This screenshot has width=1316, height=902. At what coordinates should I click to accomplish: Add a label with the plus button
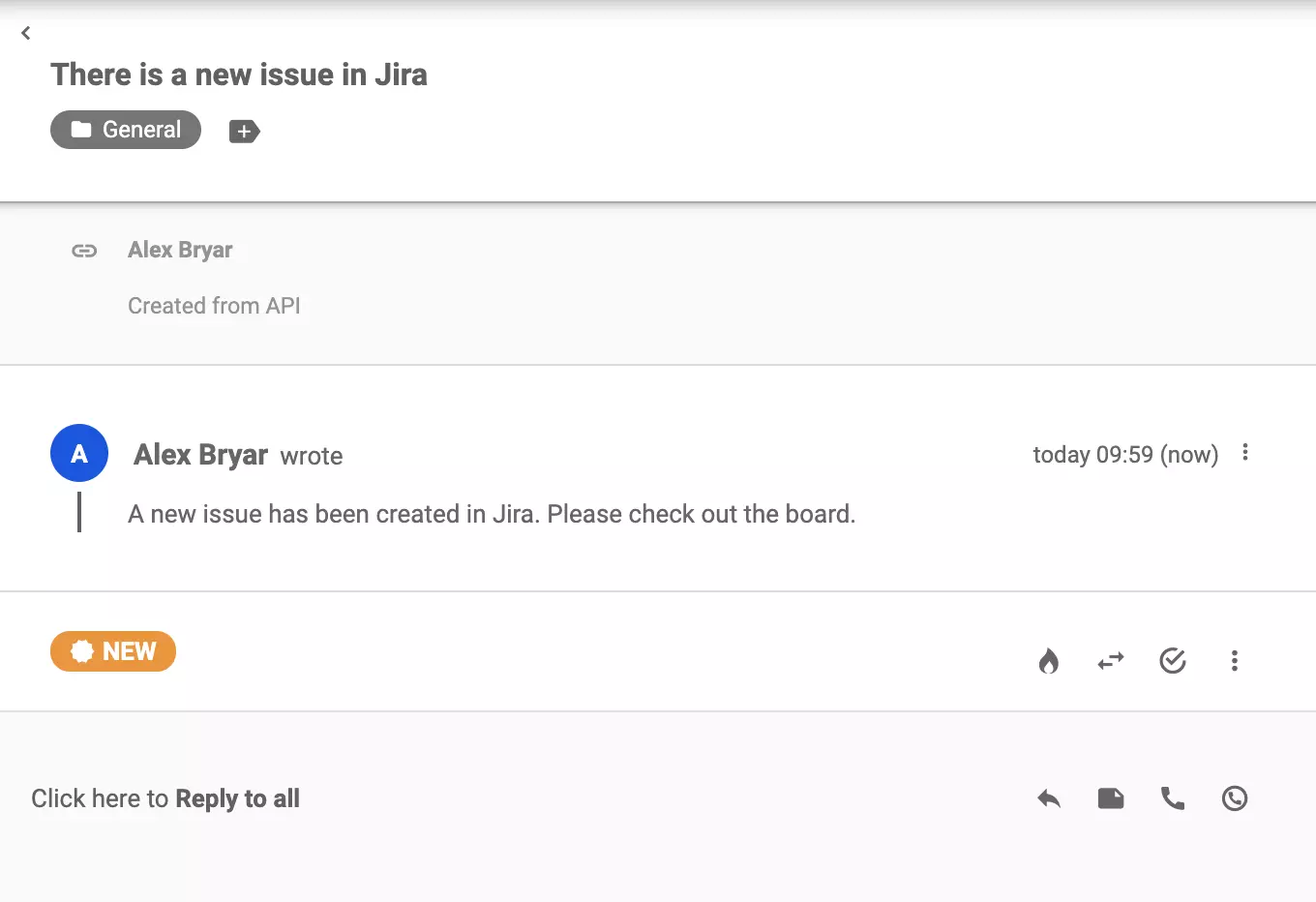pyautogui.click(x=244, y=131)
